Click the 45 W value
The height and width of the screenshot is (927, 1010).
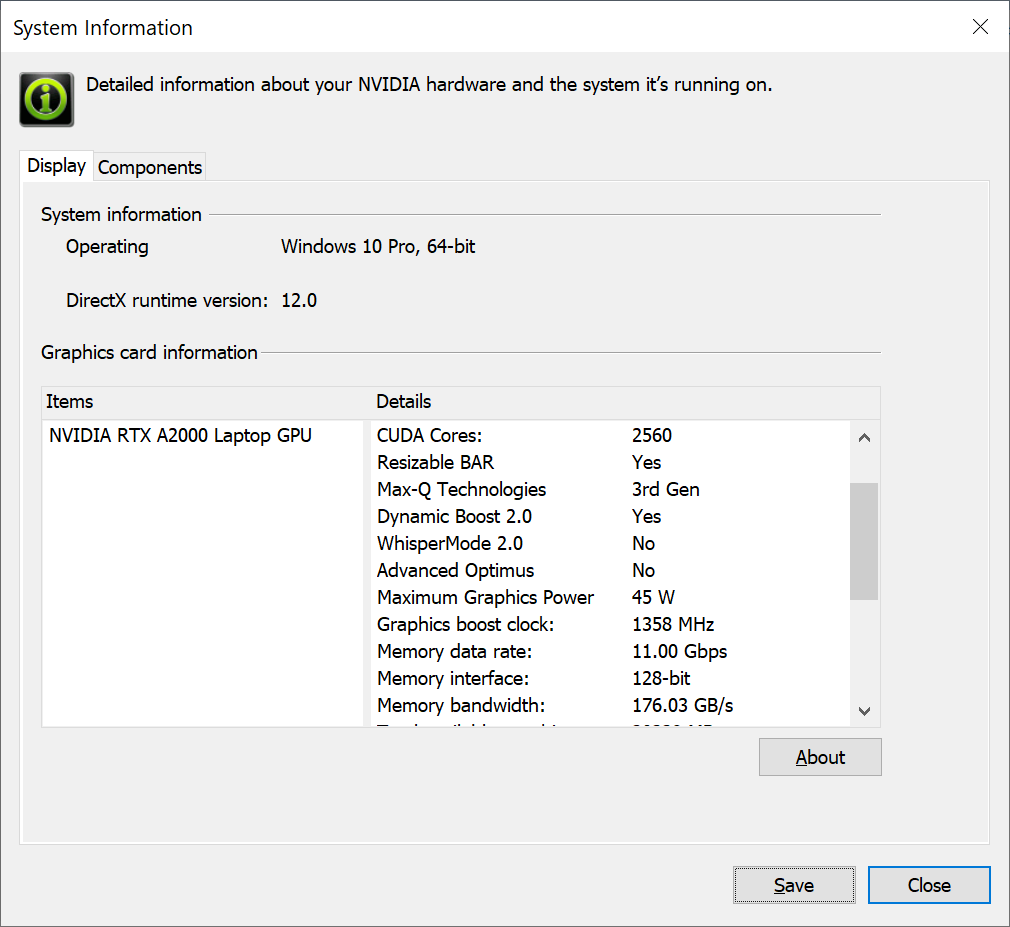tap(653, 598)
